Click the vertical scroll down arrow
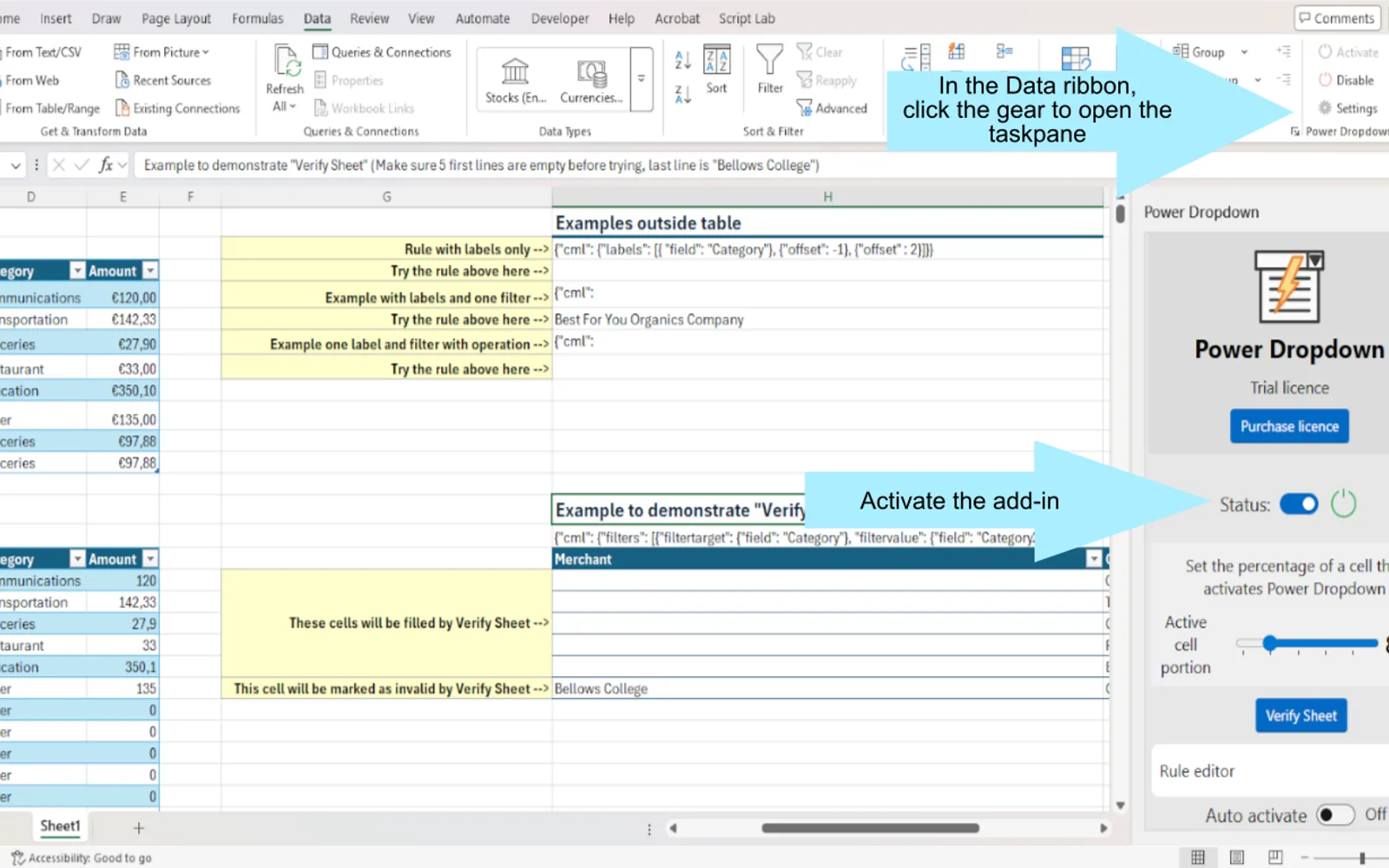Screen dimensions: 1389x868 pyautogui.click(x=1120, y=806)
